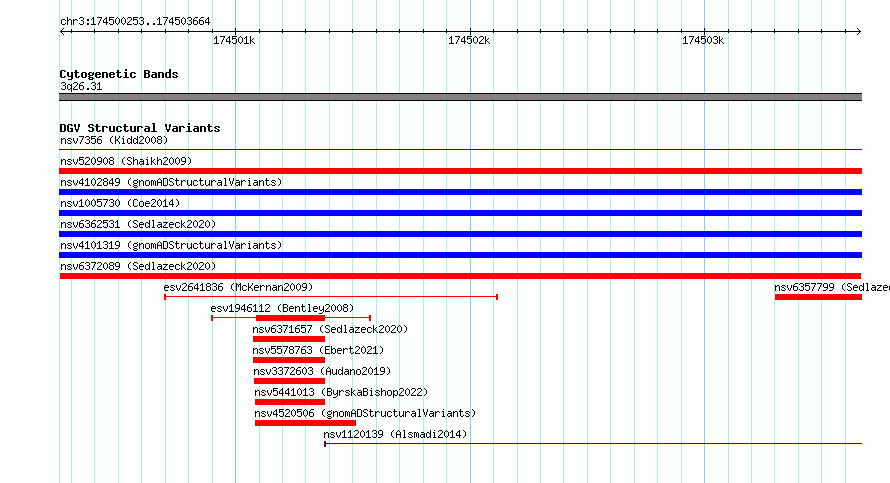This screenshot has height=483, width=890.
Task: Click the red esv1946112 variant bar
Action: coord(291,318)
